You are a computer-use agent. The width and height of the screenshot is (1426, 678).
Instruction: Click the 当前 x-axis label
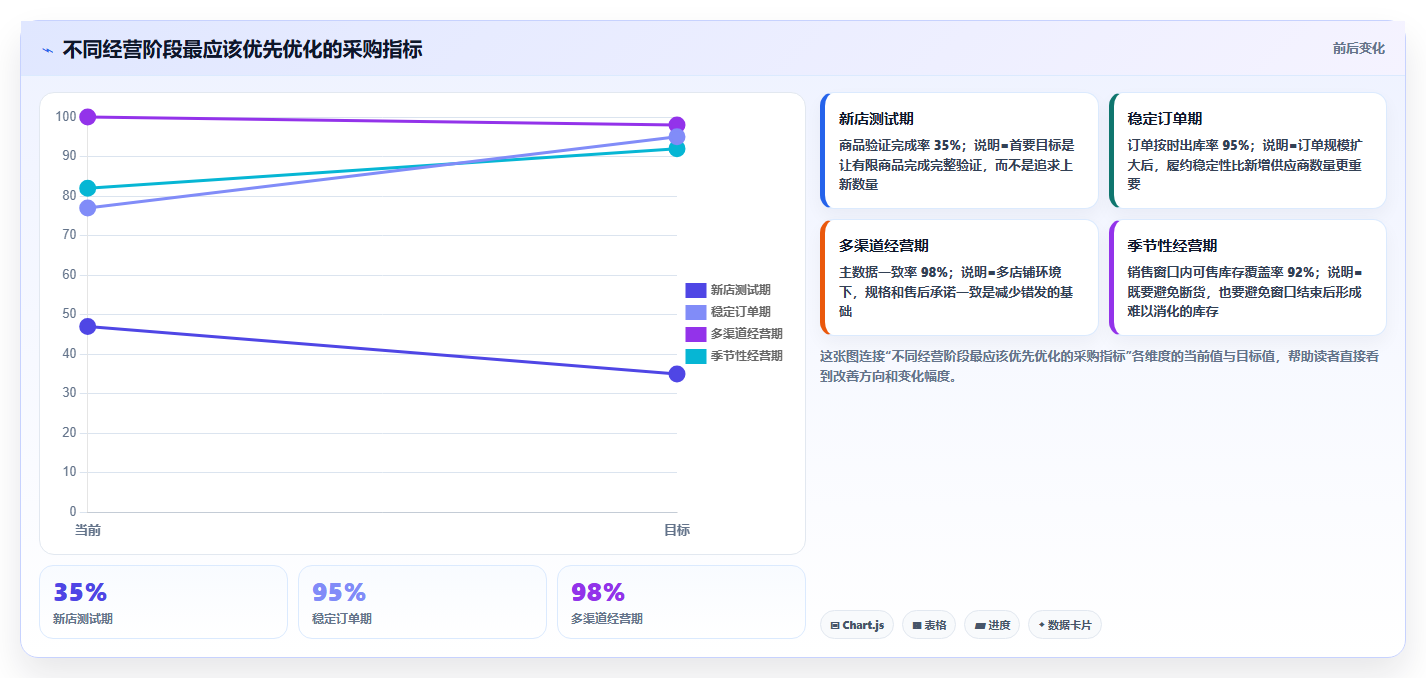(88, 530)
